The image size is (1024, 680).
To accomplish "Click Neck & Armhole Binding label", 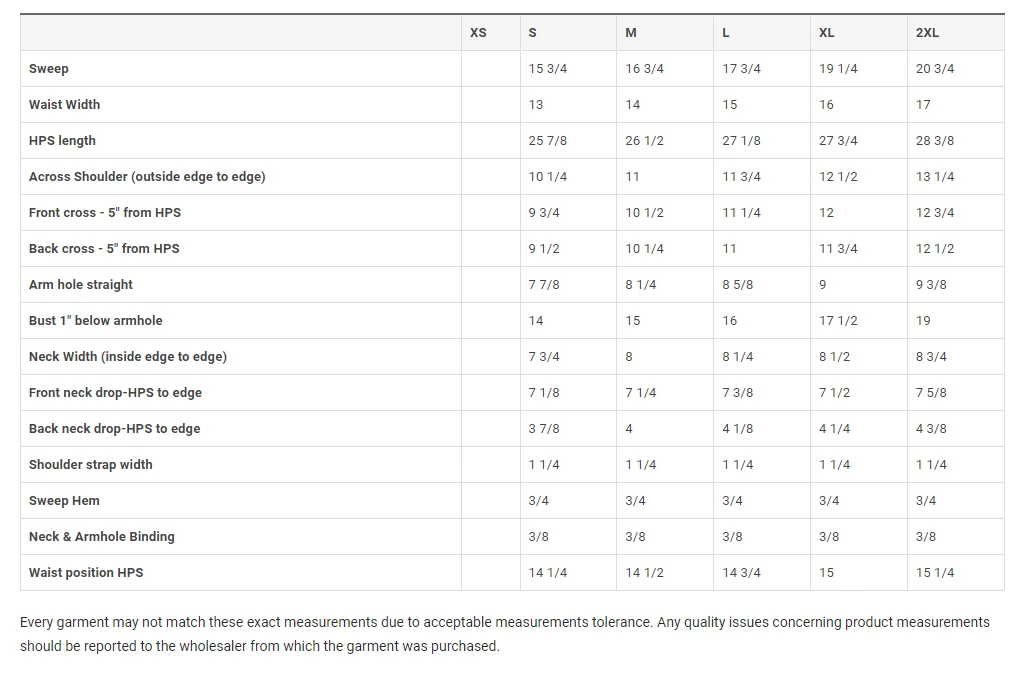I will [x=102, y=537].
